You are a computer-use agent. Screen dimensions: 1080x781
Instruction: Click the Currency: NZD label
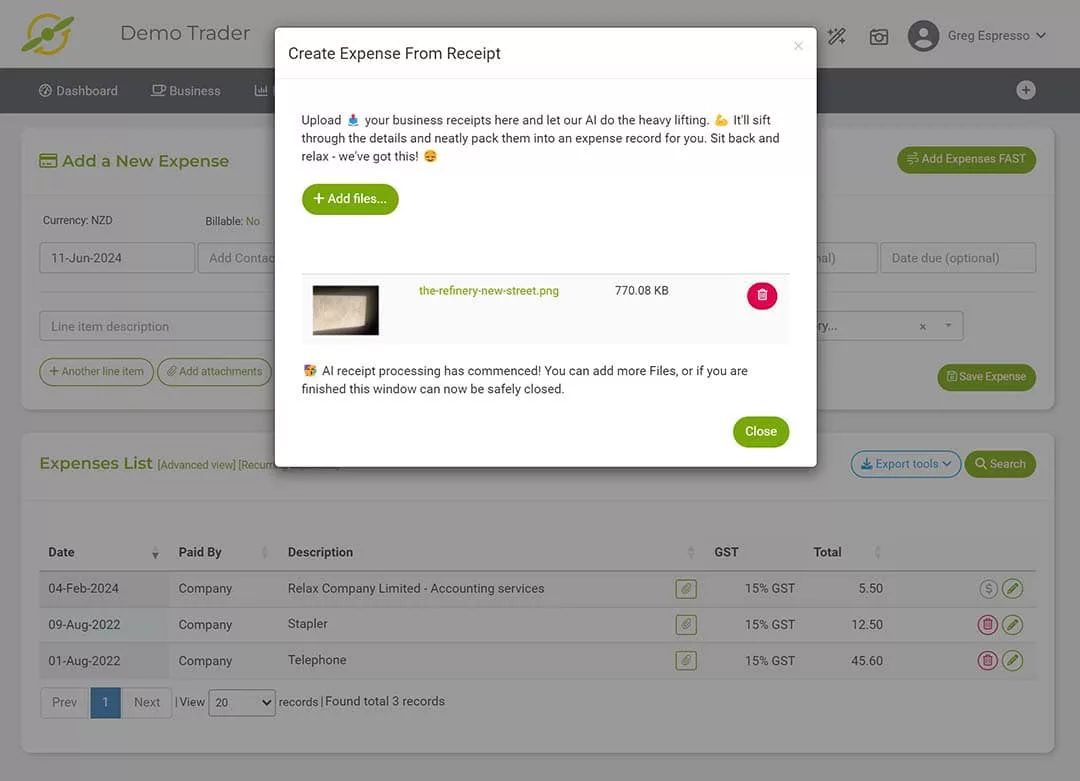point(77,220)
